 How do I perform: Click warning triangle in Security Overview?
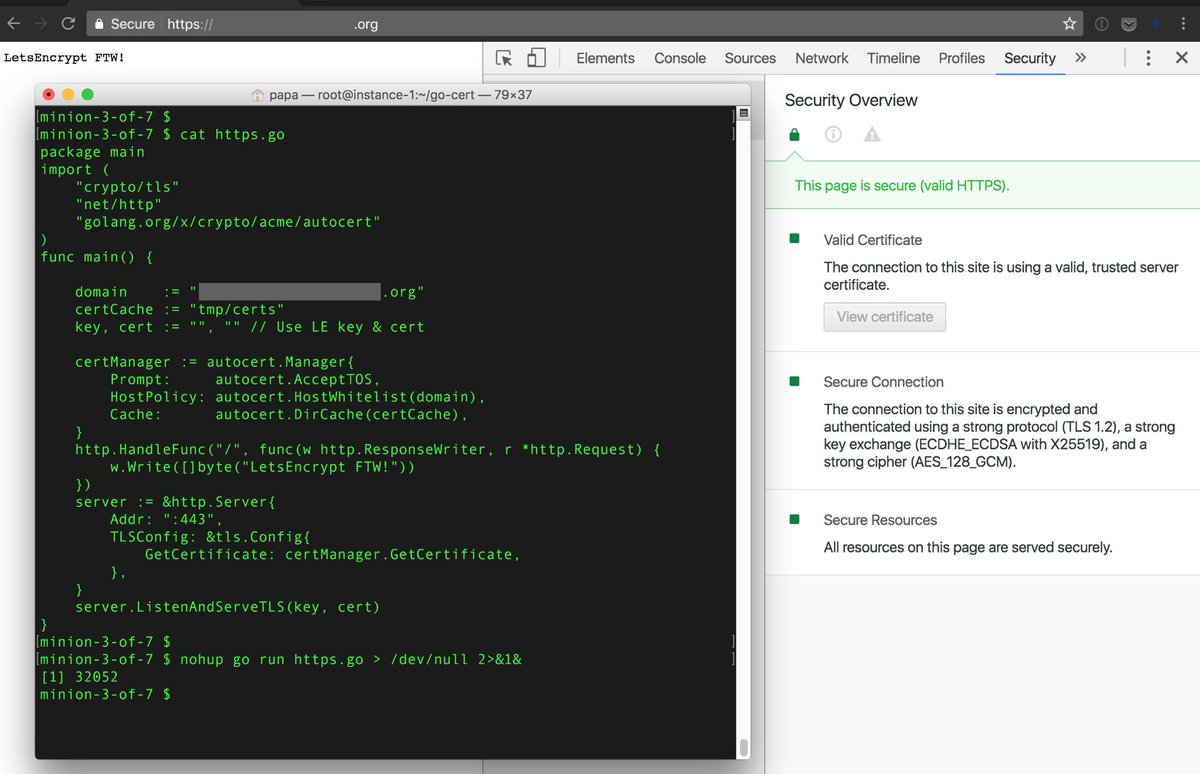872,134
